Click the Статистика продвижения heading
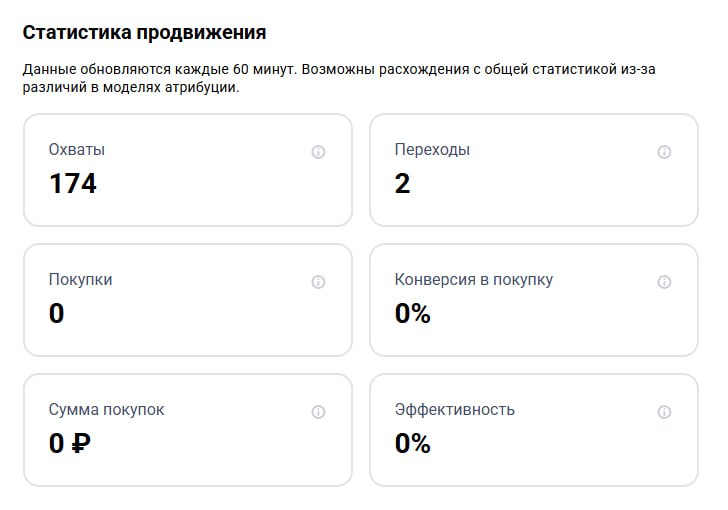Viewport: 728px width, 510px height. pos(144,33)
